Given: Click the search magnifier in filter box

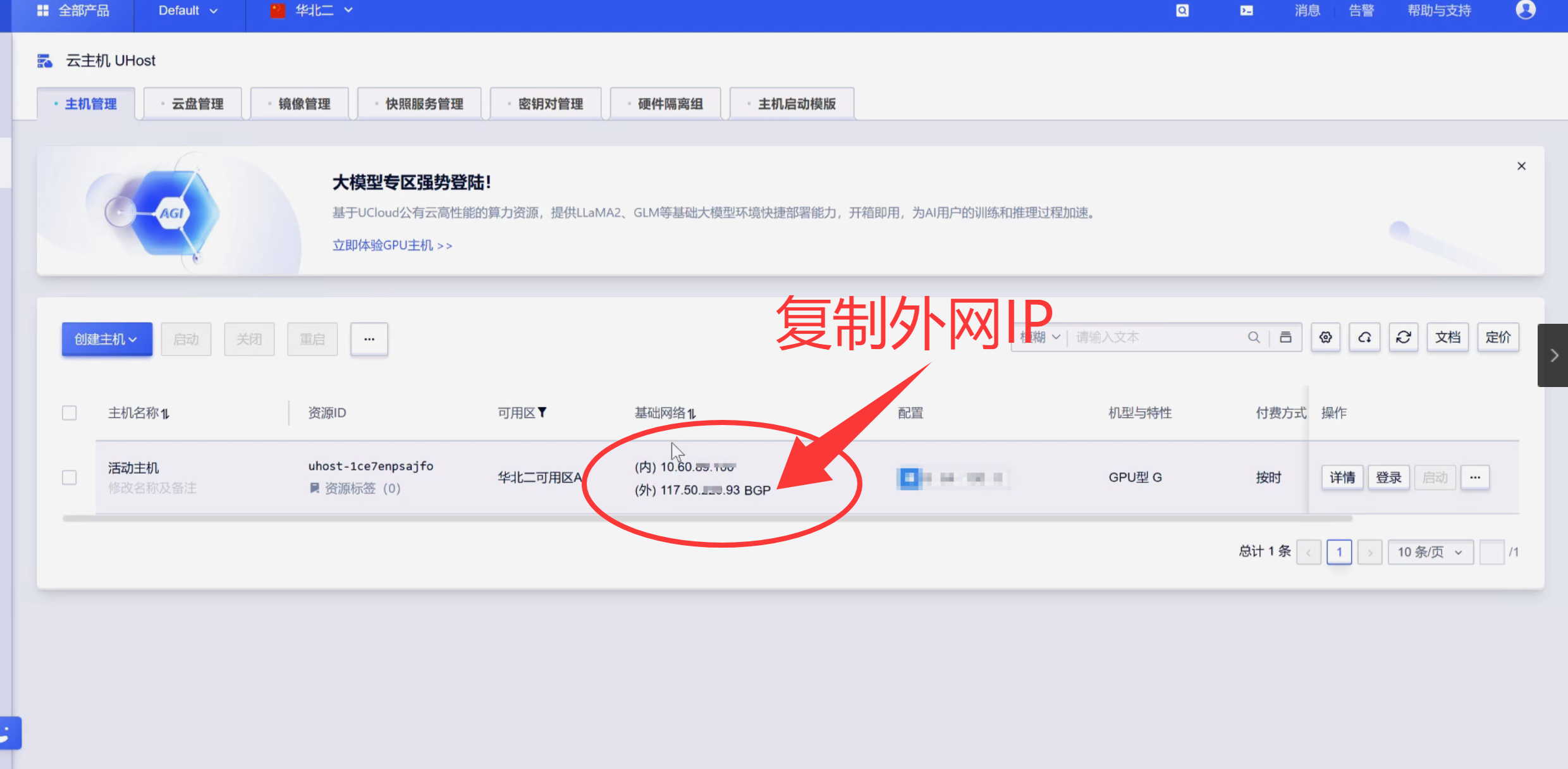Looking at the screenshot, I should tap(1254, 337).
